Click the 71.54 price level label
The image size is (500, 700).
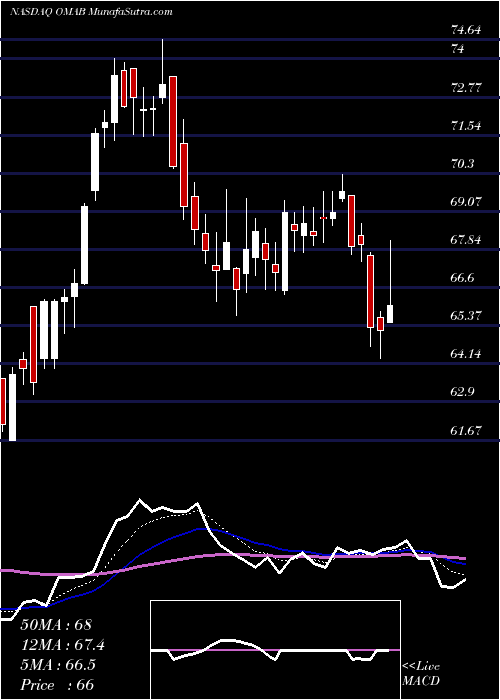point(466,126)
